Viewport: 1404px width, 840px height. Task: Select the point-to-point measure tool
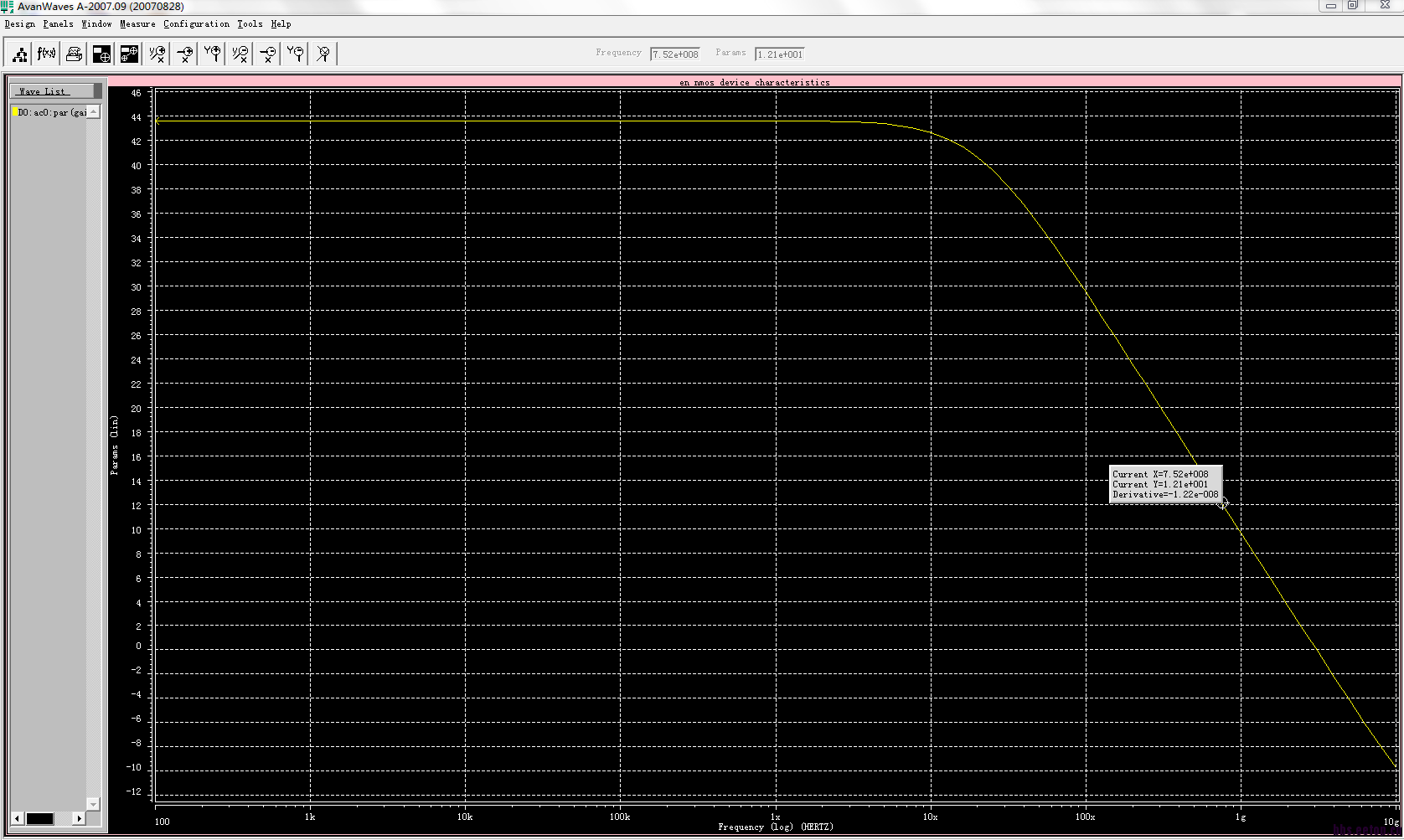point(130,54)
